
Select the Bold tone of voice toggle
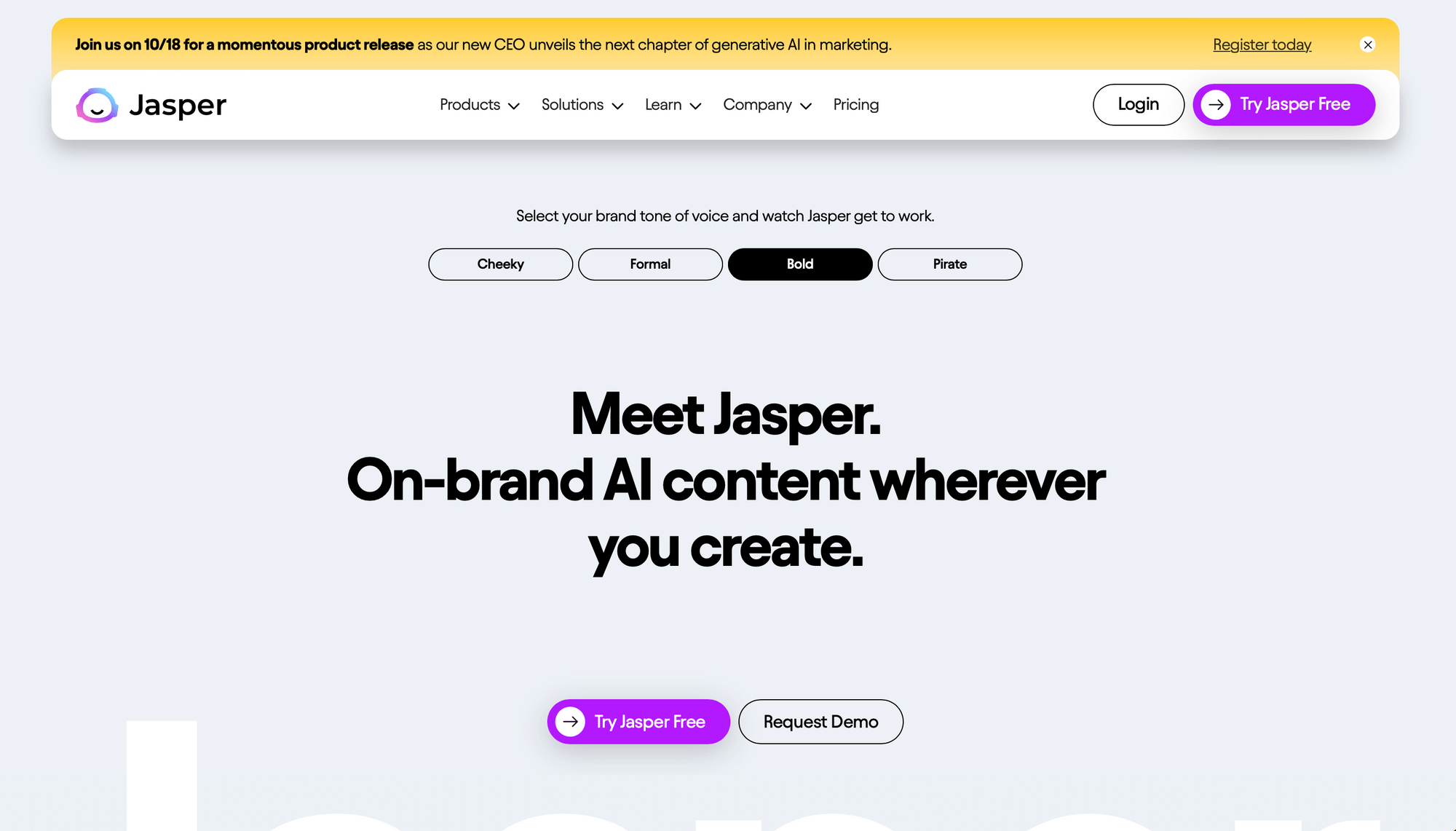tap(800, 263)
